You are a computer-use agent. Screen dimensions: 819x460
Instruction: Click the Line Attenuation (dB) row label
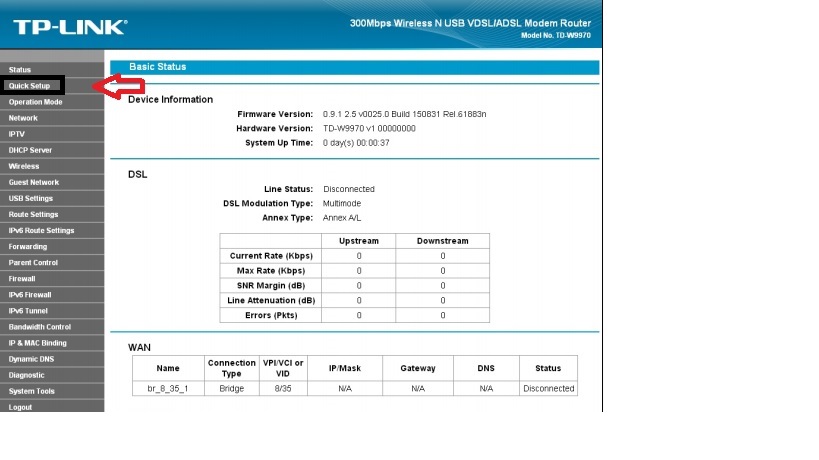point(271,300)
